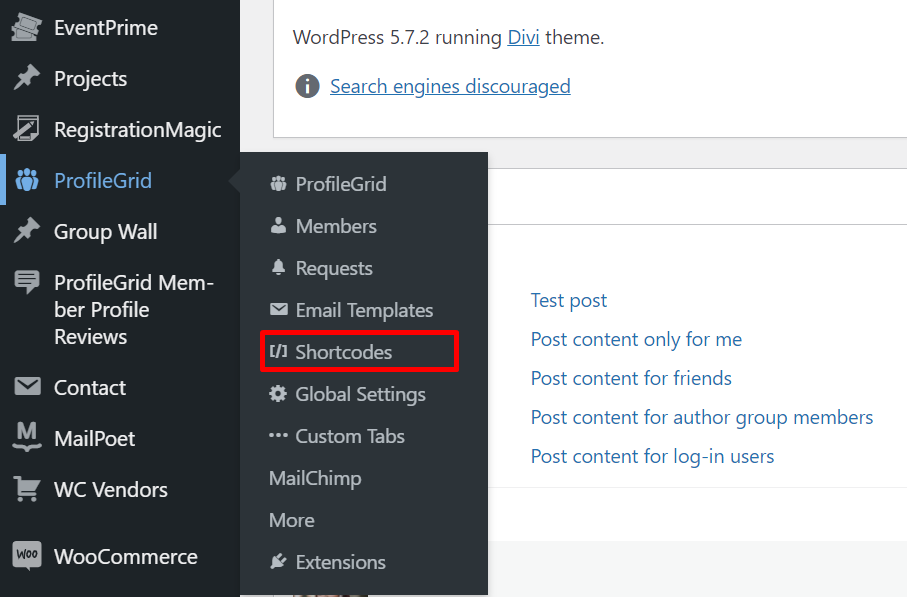Viewport: 907px width, 597px height.
Task: Click the Contact envelope icon
Action: coord(27,387)
